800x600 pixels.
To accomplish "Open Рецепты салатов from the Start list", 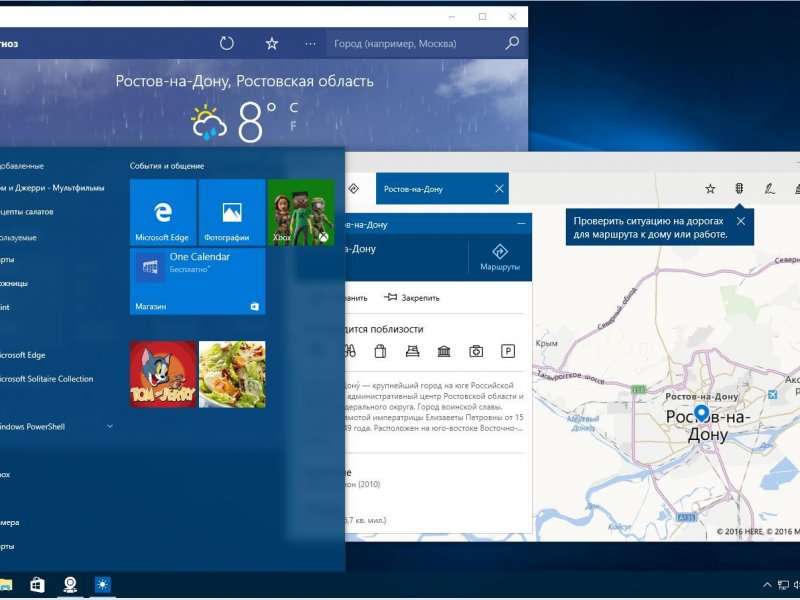I will [x=27, y=211].
